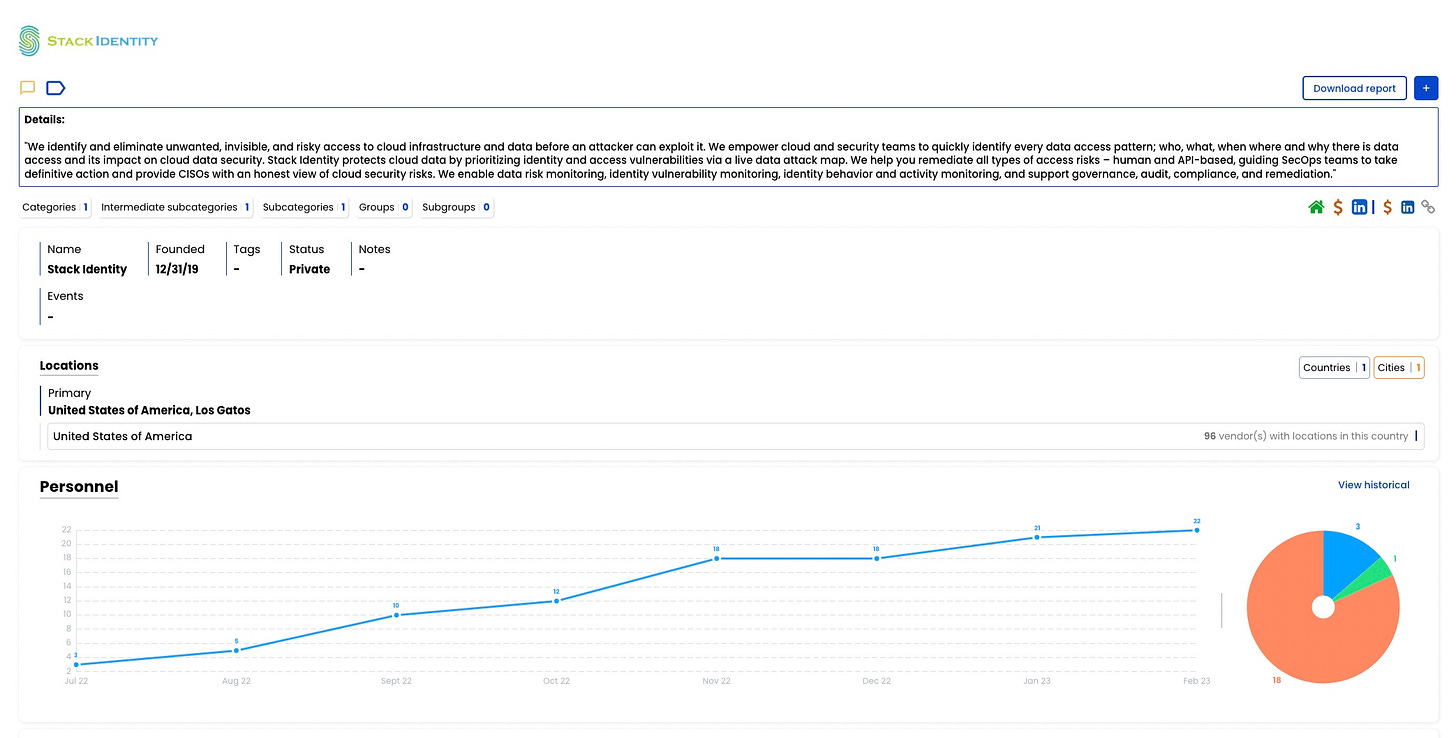Click the Tags field label
This screenshot has width=1456, height=738.
247,249
